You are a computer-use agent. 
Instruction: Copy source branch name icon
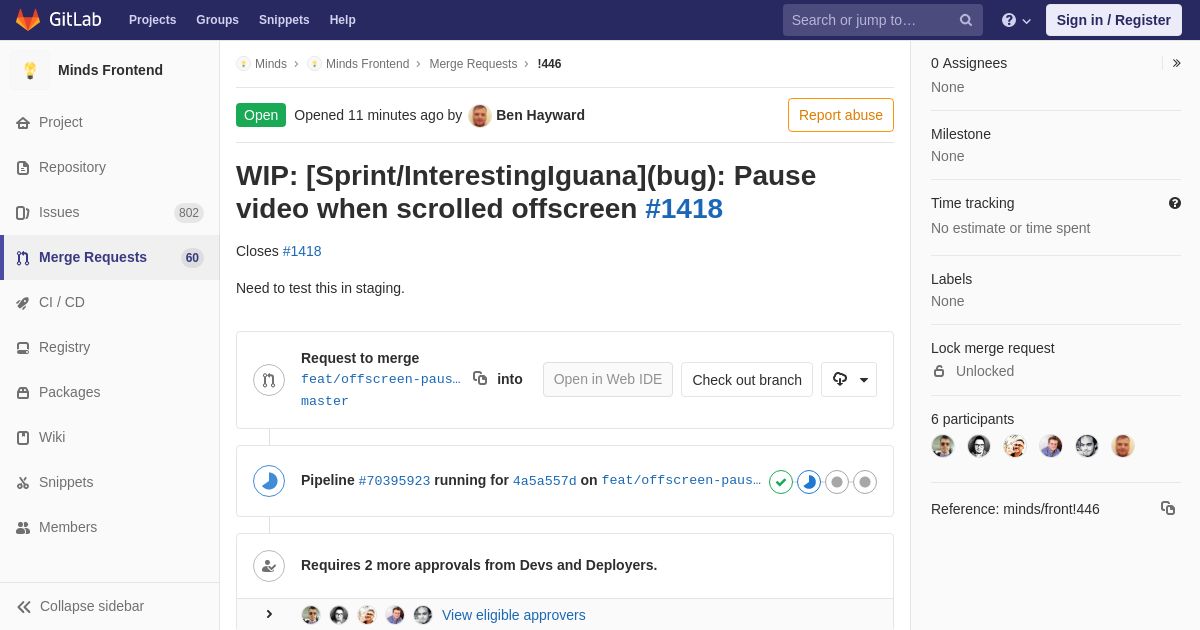coord(480,378)
